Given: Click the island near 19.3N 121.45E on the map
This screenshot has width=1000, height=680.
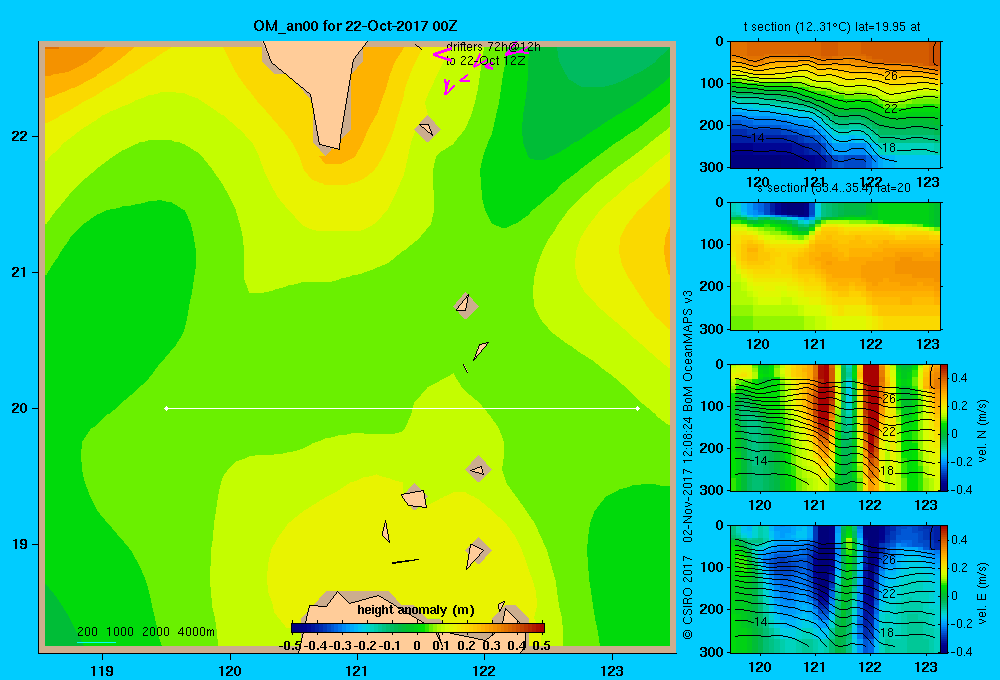Looking at the screenshot, I should [x=415, y=497].
